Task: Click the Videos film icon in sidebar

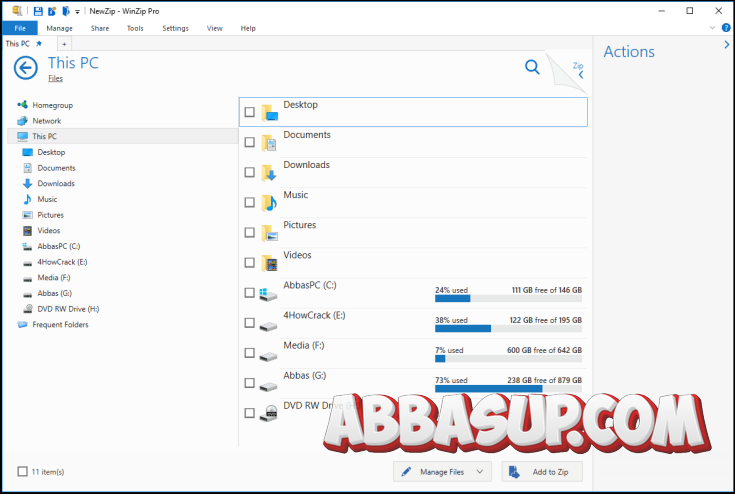Action: click(28, 231)
